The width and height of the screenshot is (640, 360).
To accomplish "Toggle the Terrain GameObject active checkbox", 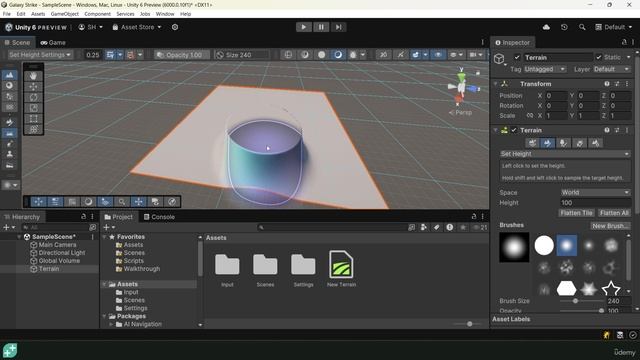I will tap(517, 58).
